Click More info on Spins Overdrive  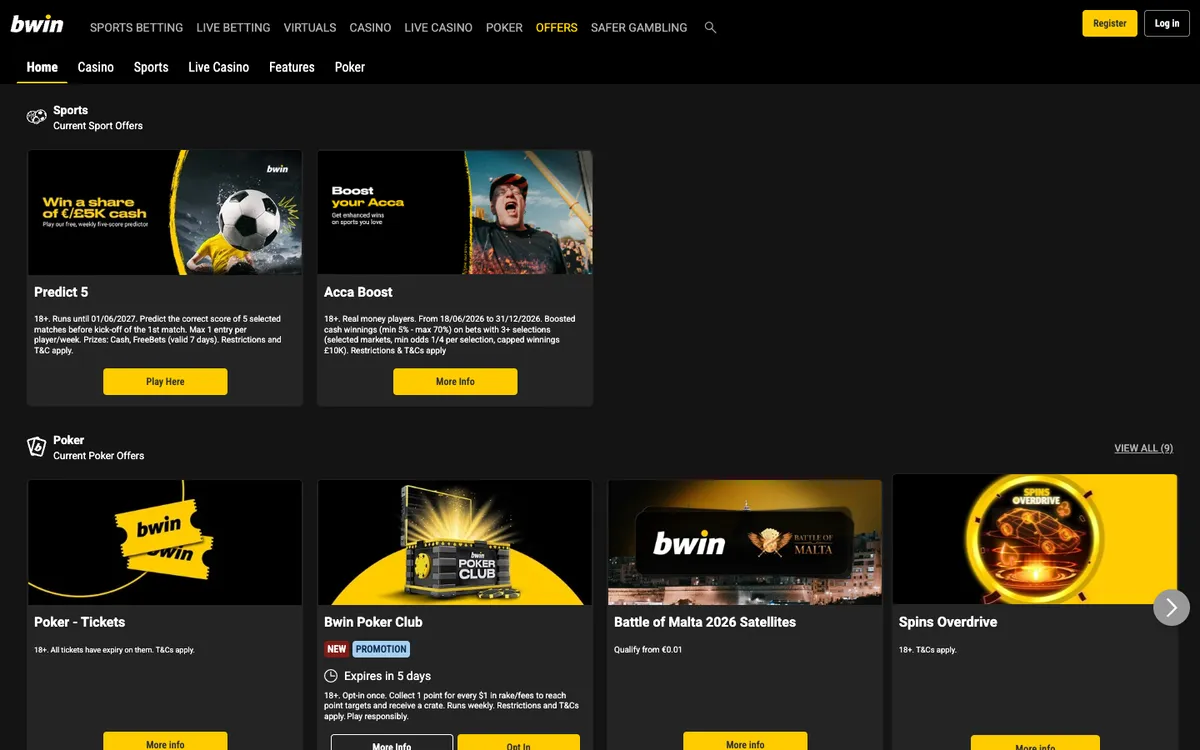point(1035,744)
